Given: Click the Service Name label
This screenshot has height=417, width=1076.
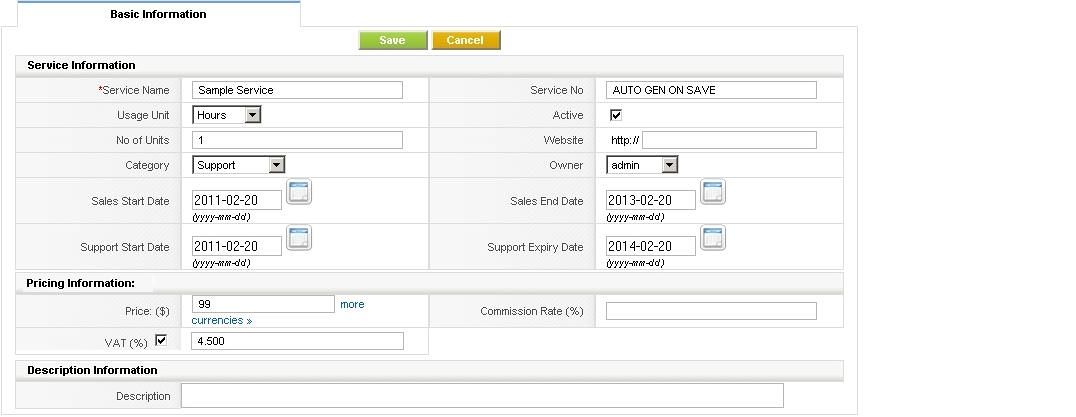Looking at the screenshot, I should tap(134, 90).
